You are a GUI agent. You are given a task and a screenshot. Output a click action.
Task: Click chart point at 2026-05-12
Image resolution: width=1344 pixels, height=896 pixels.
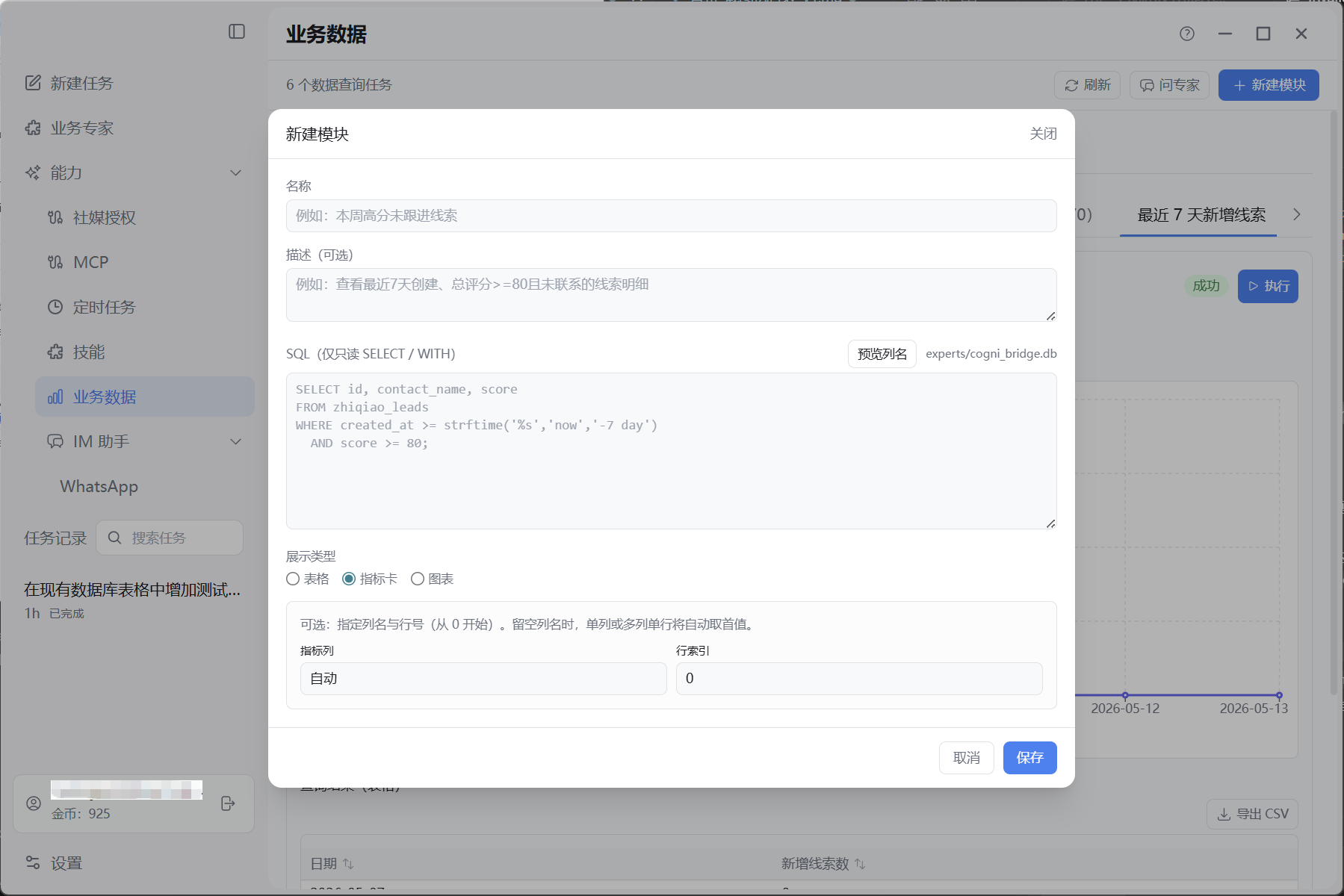coord(1125,695)
